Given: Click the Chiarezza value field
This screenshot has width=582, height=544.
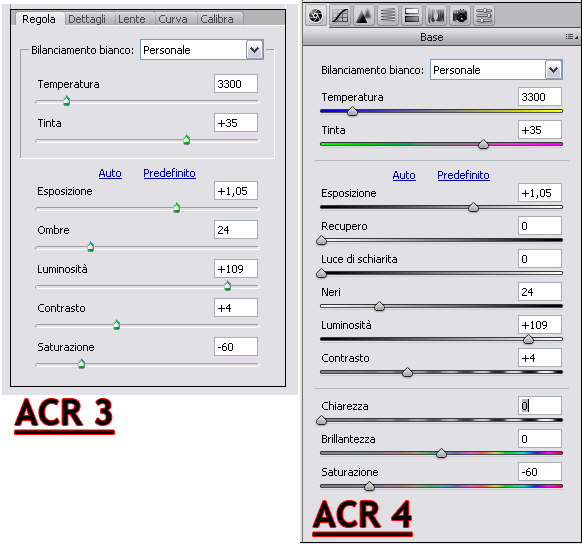Looking at the screenshot, I should click(x=540, y=406).
